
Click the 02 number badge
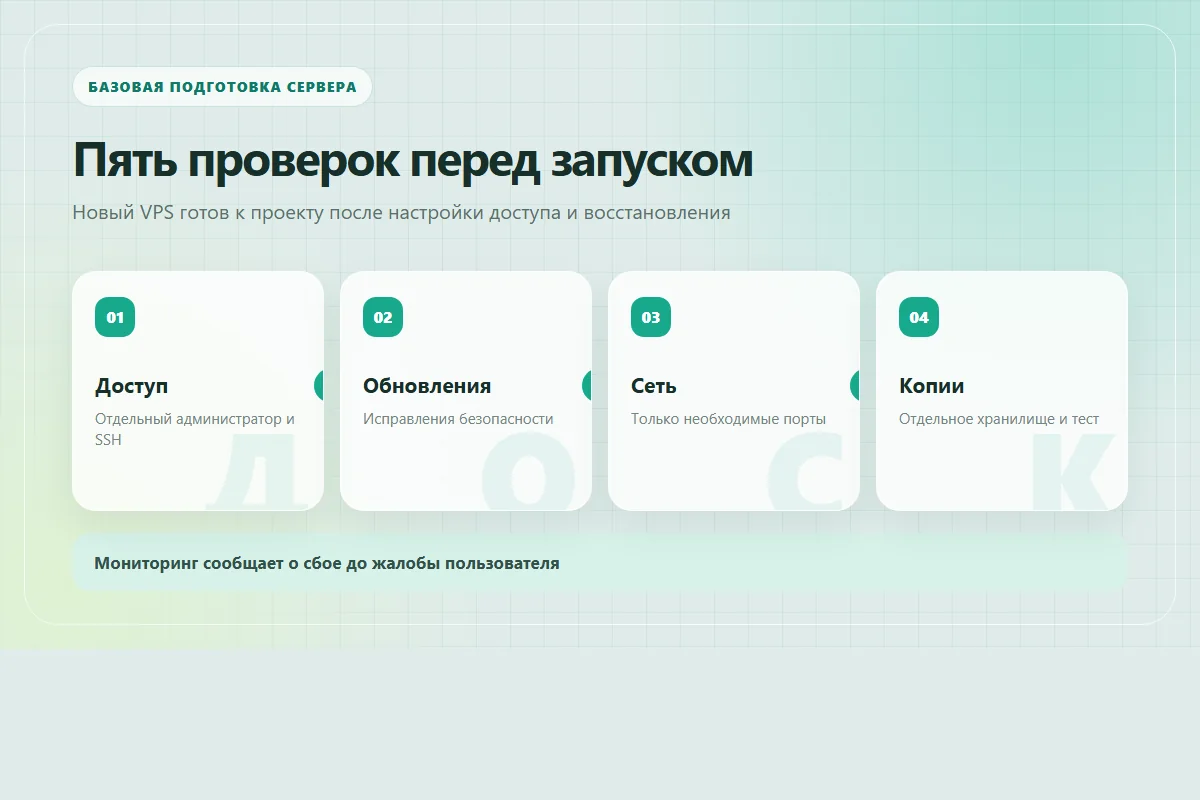pos(383,317)
